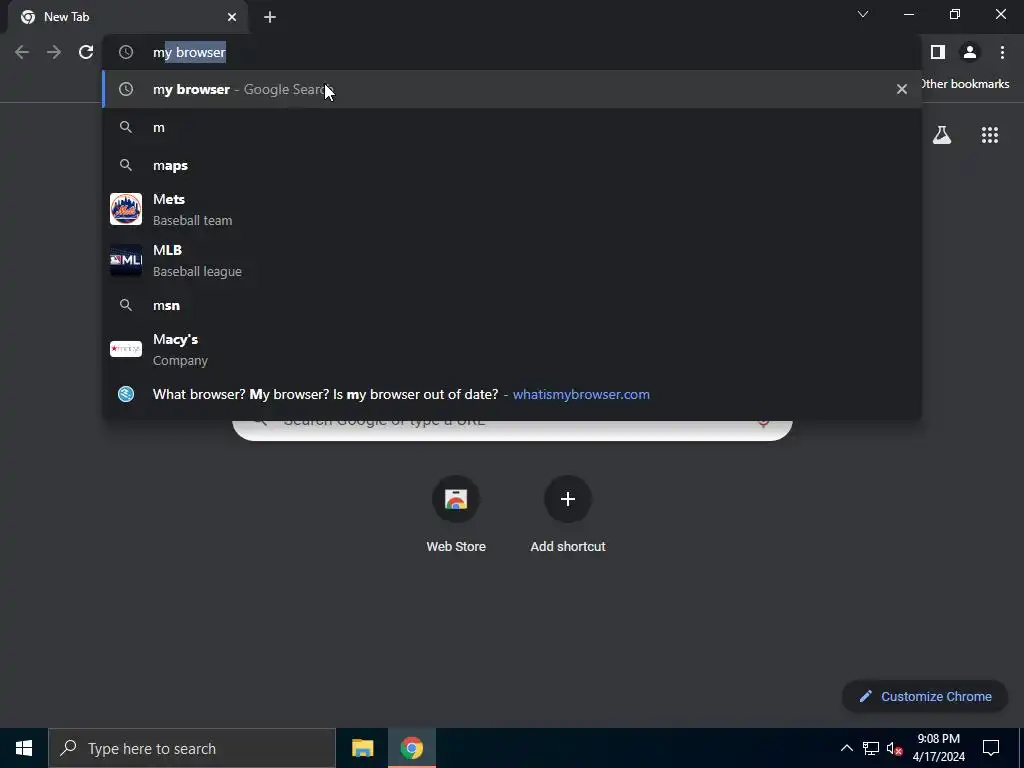Open File Explorer from the taskbar
Screen dimensions: 1024x768
[362, 748]
